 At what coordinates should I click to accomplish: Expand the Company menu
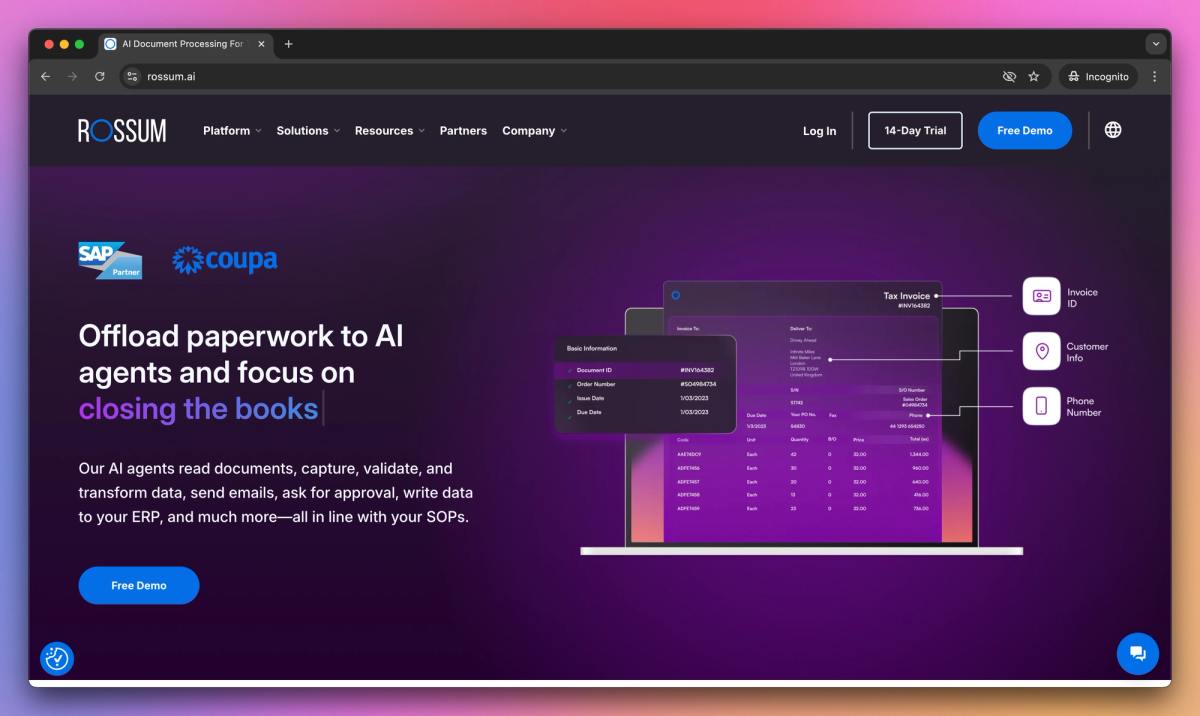tap(534, 131)
